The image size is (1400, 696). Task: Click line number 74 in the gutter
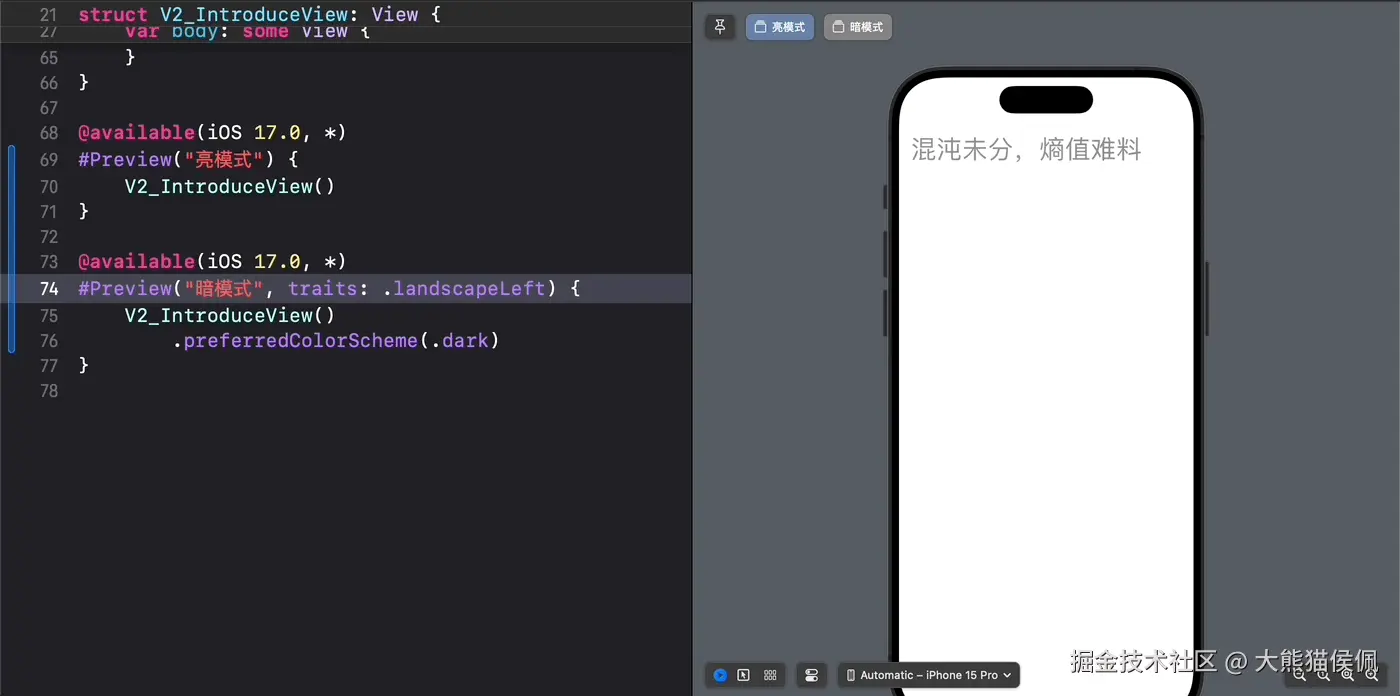click(49, 289)
